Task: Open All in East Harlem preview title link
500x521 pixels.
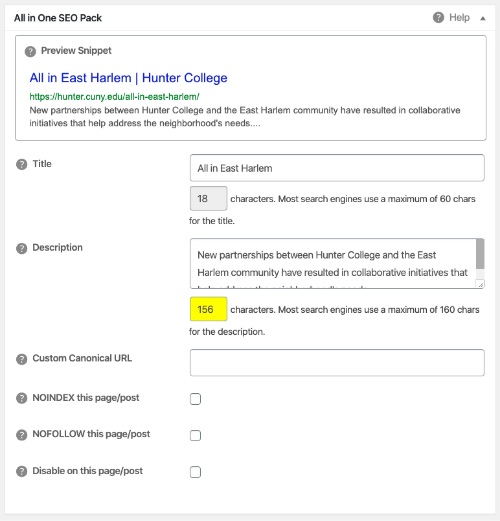Action: click(128, 78)
